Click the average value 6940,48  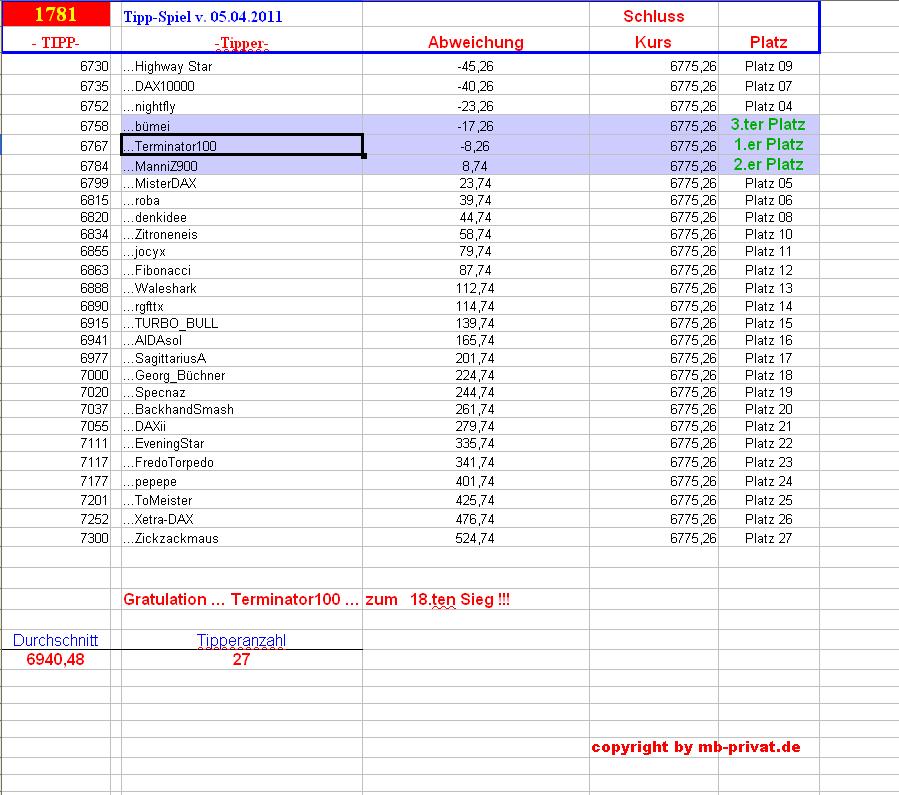click(56, 660)
